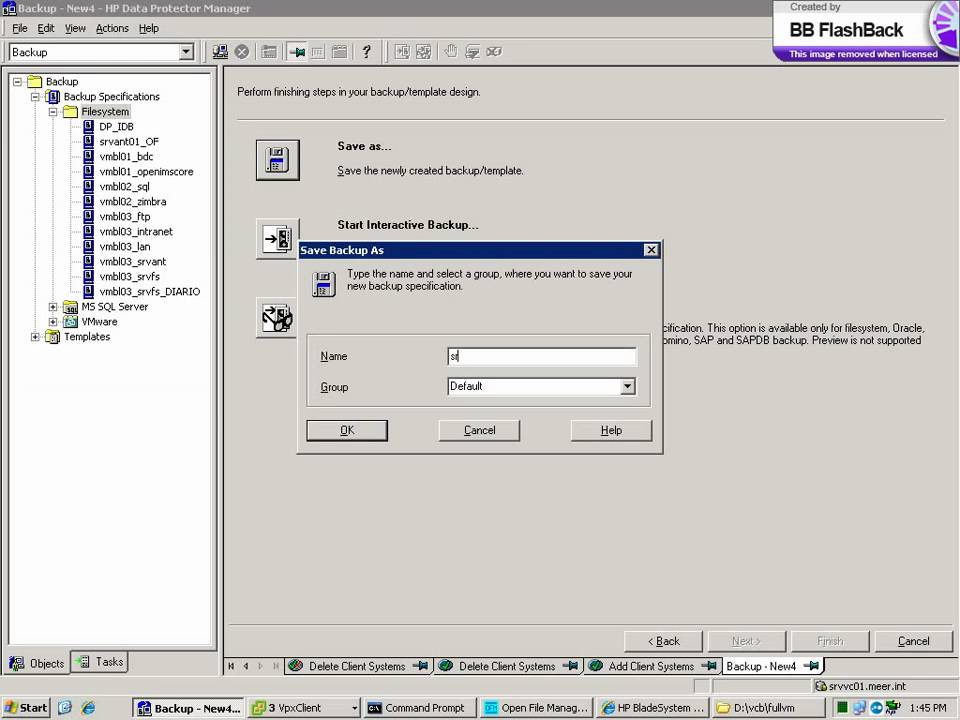The height and width of the screenshot is (720, 960).
Task: Click the Back wizard button
Action: point(664,641)
